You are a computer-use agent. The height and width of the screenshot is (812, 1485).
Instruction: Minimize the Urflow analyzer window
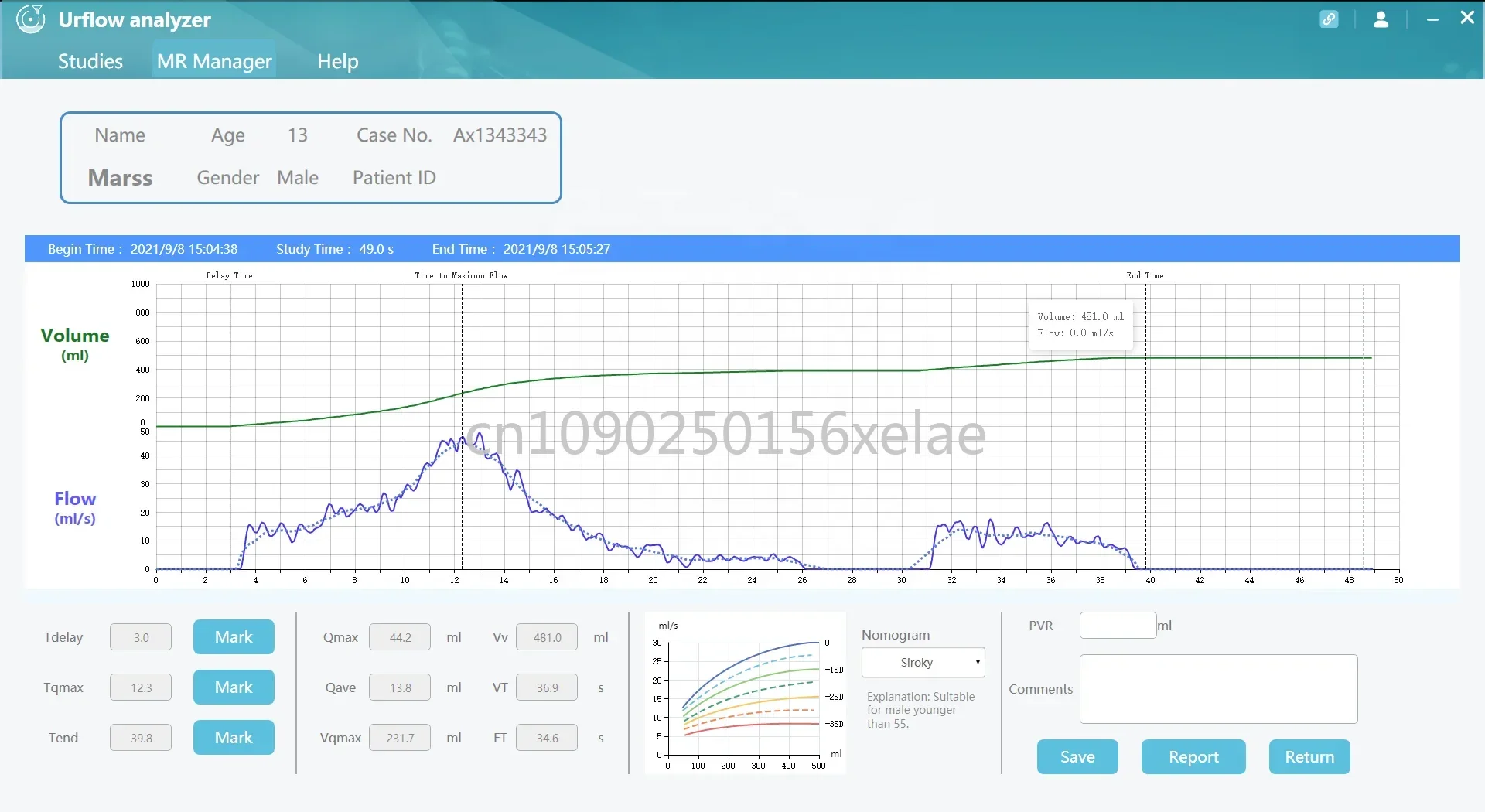(1432, 19)
